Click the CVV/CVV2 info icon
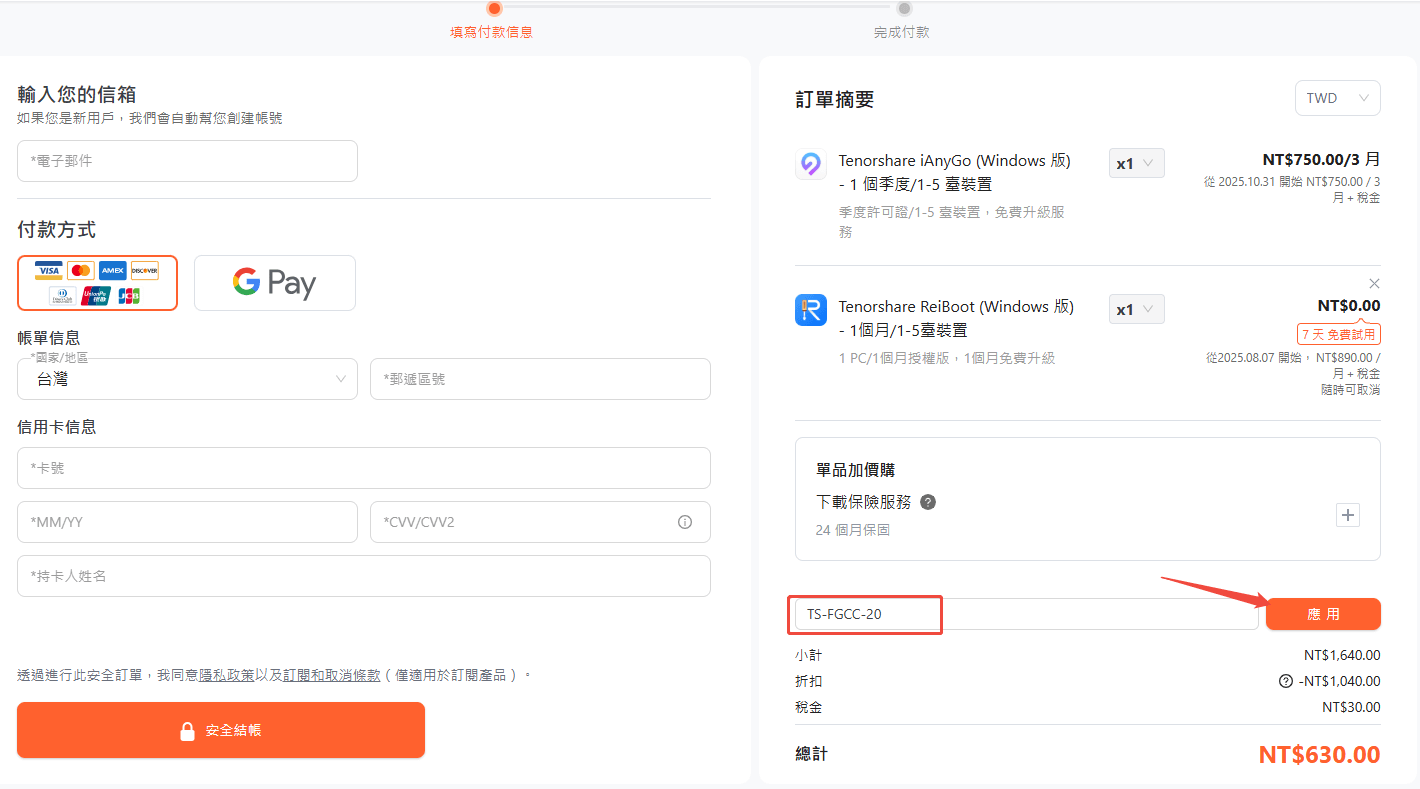 (685, 522)
